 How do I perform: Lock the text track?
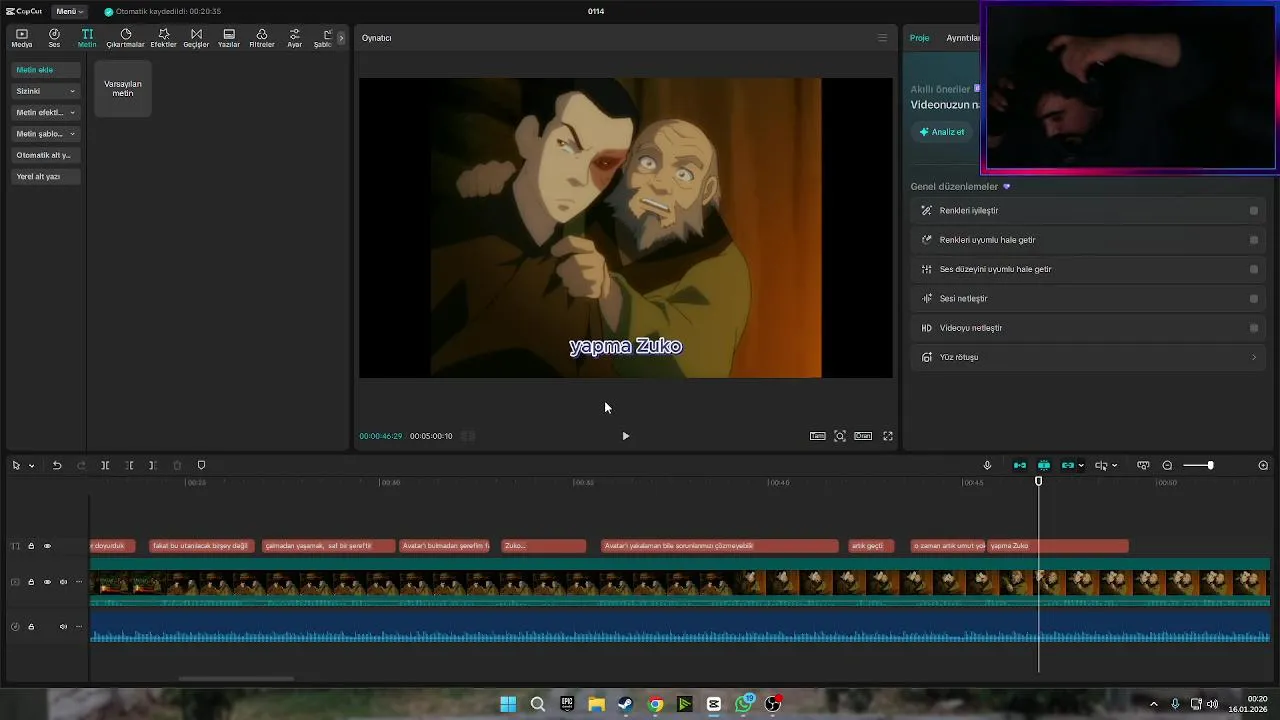point(31,546)
